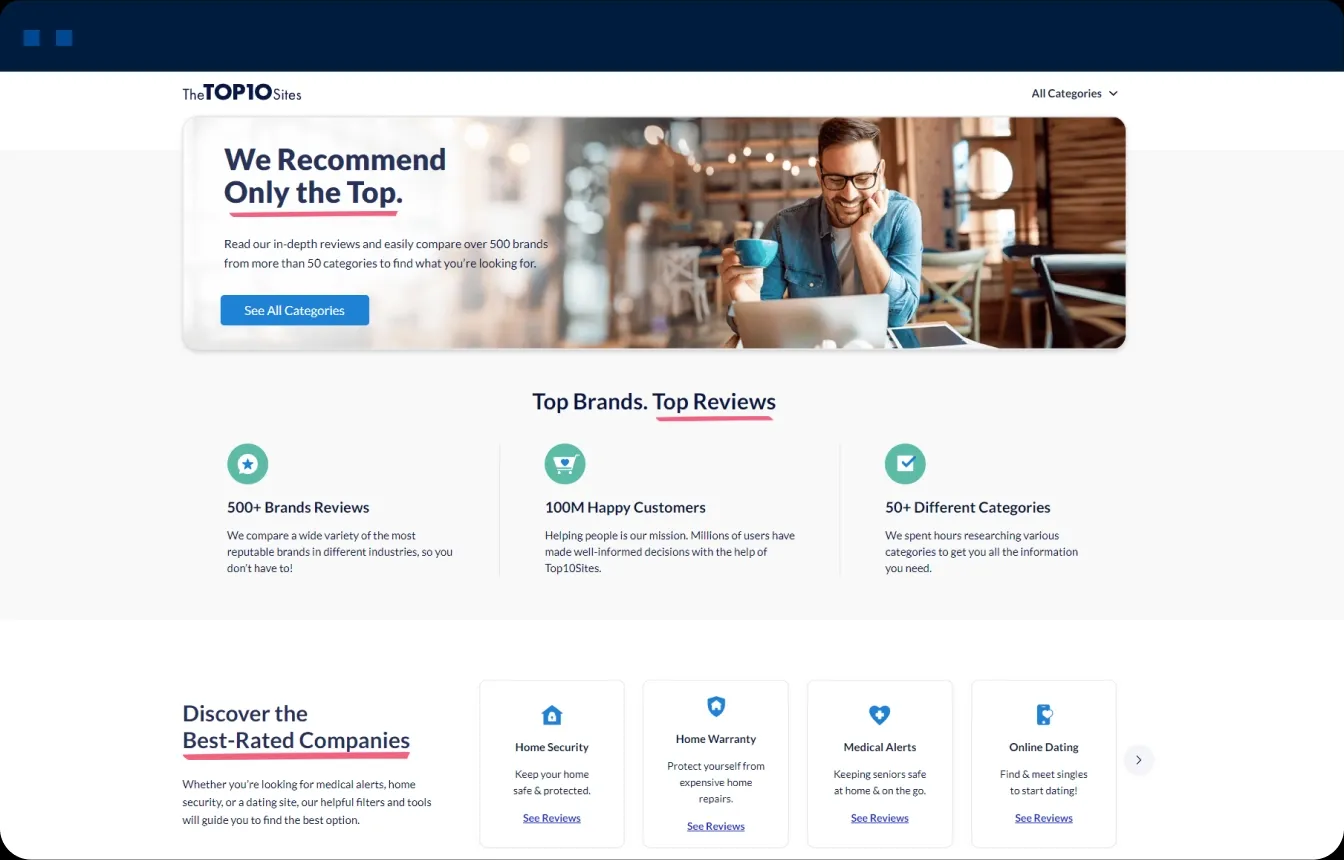Open See Reviews under Home Warranty
The width and height of the screenshot is (1344, 860).
[716, 826]
